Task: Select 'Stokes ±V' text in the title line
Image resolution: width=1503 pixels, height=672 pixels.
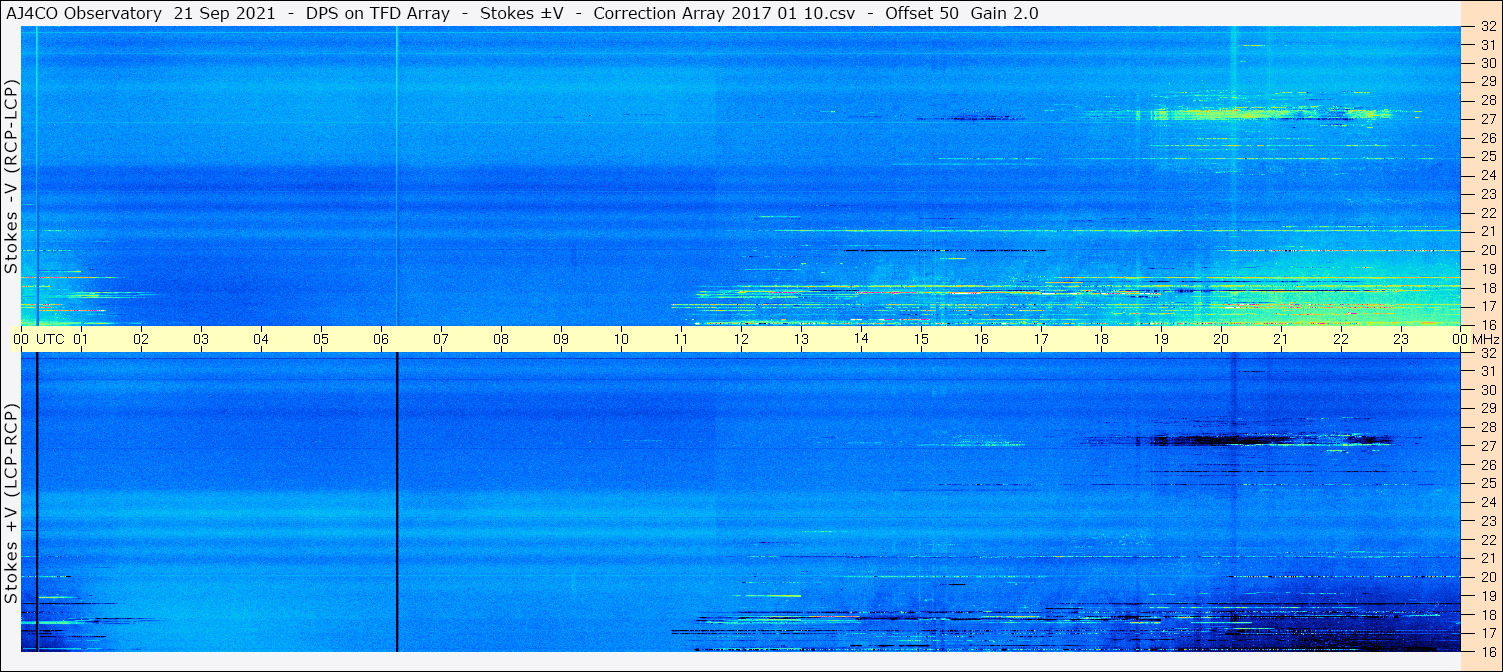Action: [x=521, y=13]
